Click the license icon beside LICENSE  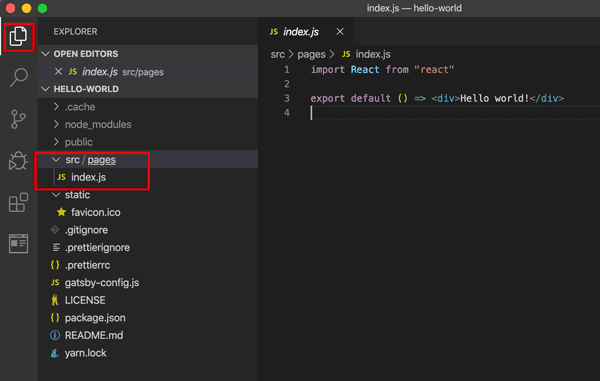click(x=55, y=300)
